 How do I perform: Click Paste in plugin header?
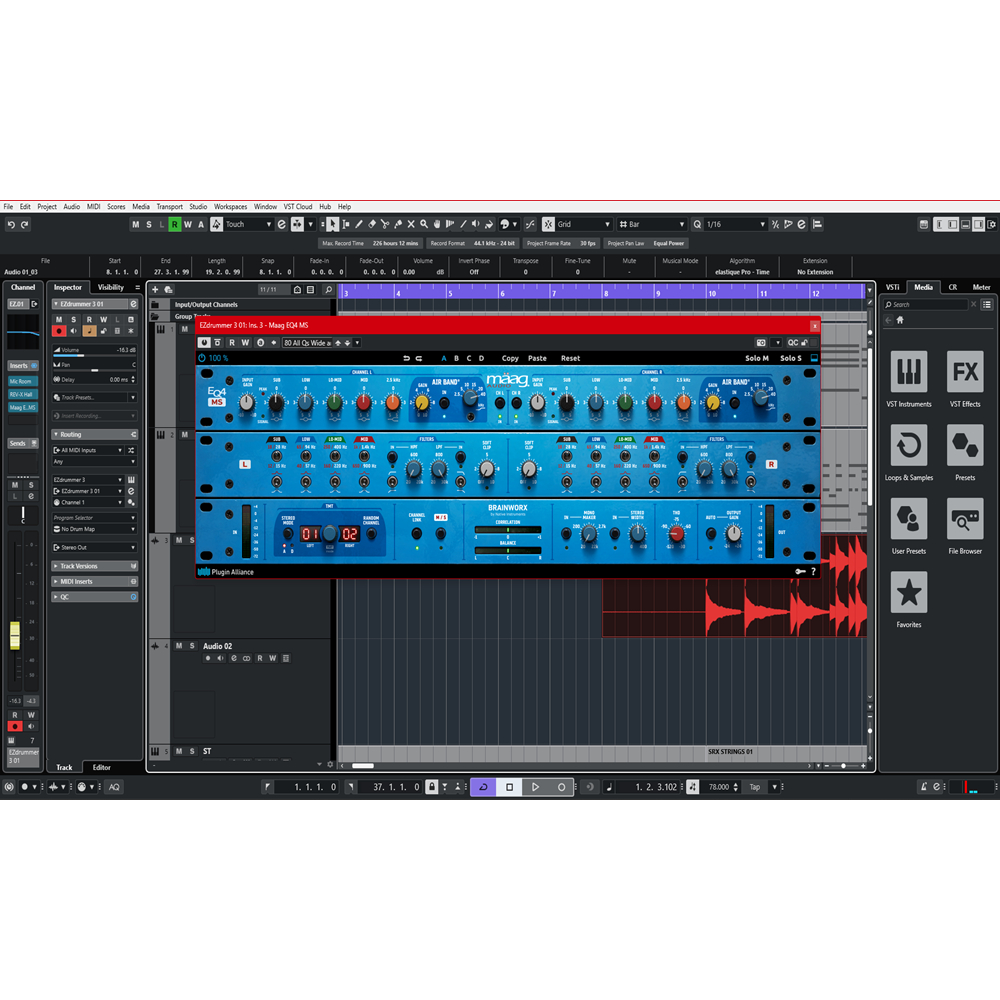tap(537, 358)
